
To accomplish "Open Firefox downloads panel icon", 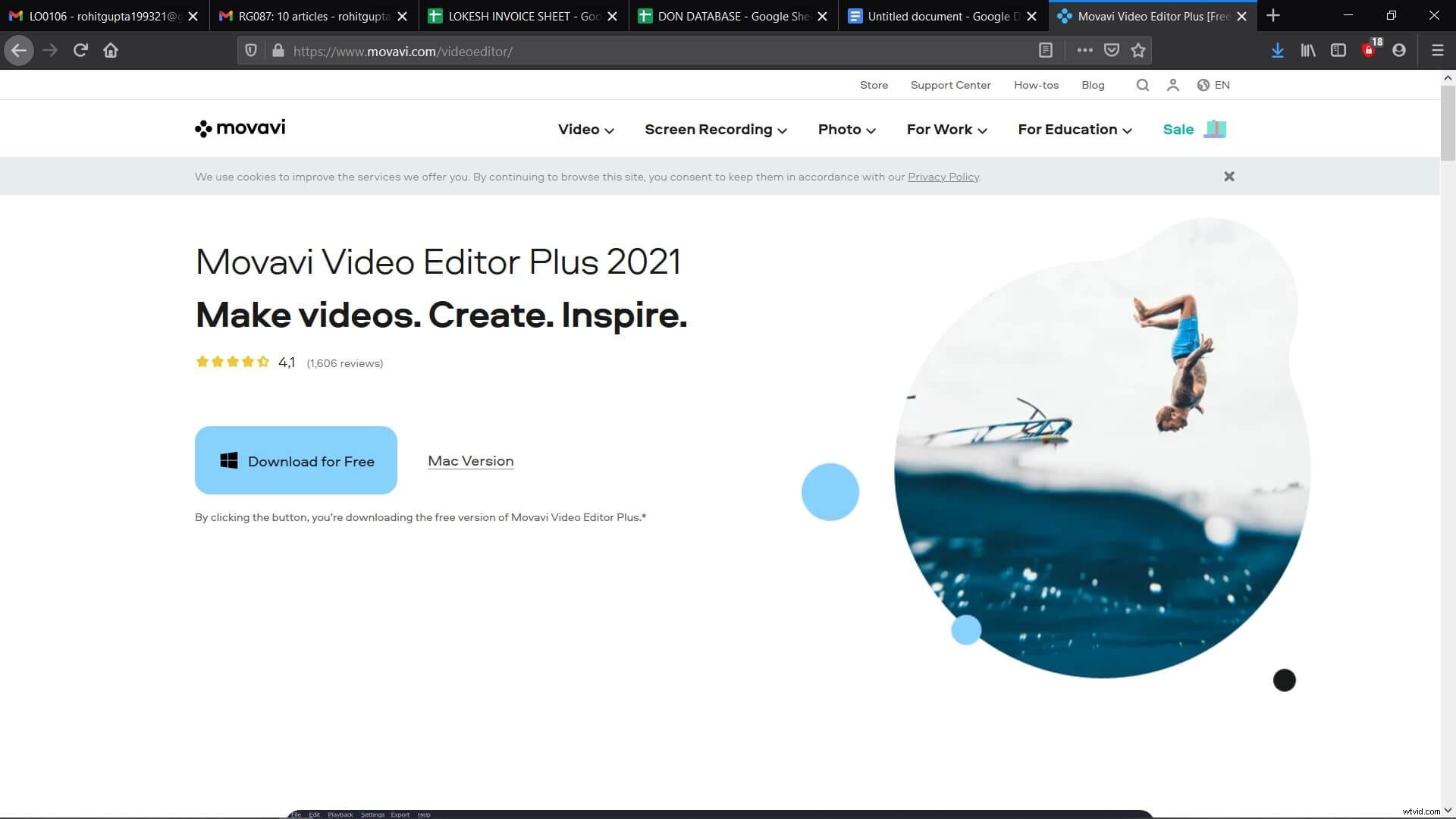I will [x=1277, y=50].
